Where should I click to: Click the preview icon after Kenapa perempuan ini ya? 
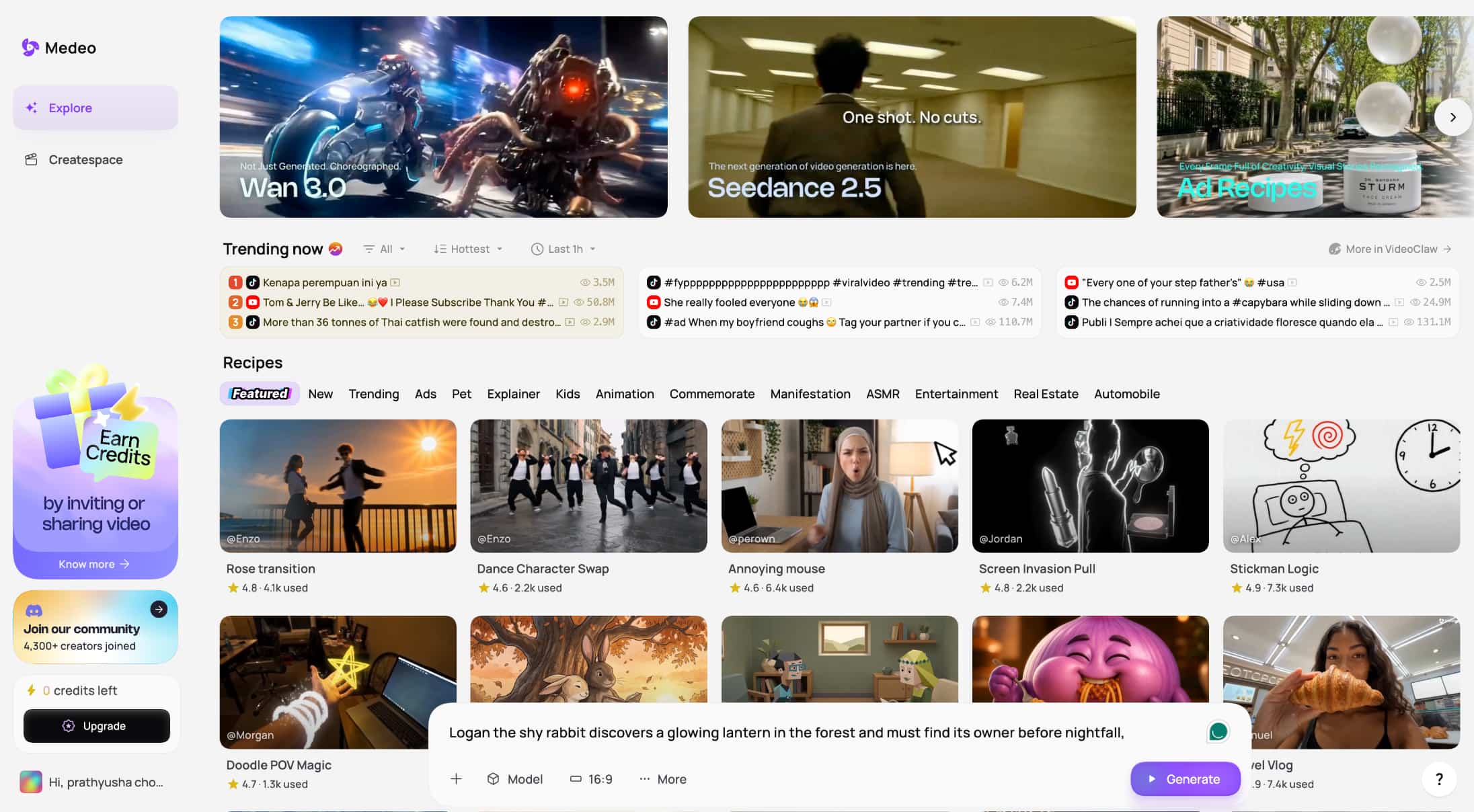[395, 282]
